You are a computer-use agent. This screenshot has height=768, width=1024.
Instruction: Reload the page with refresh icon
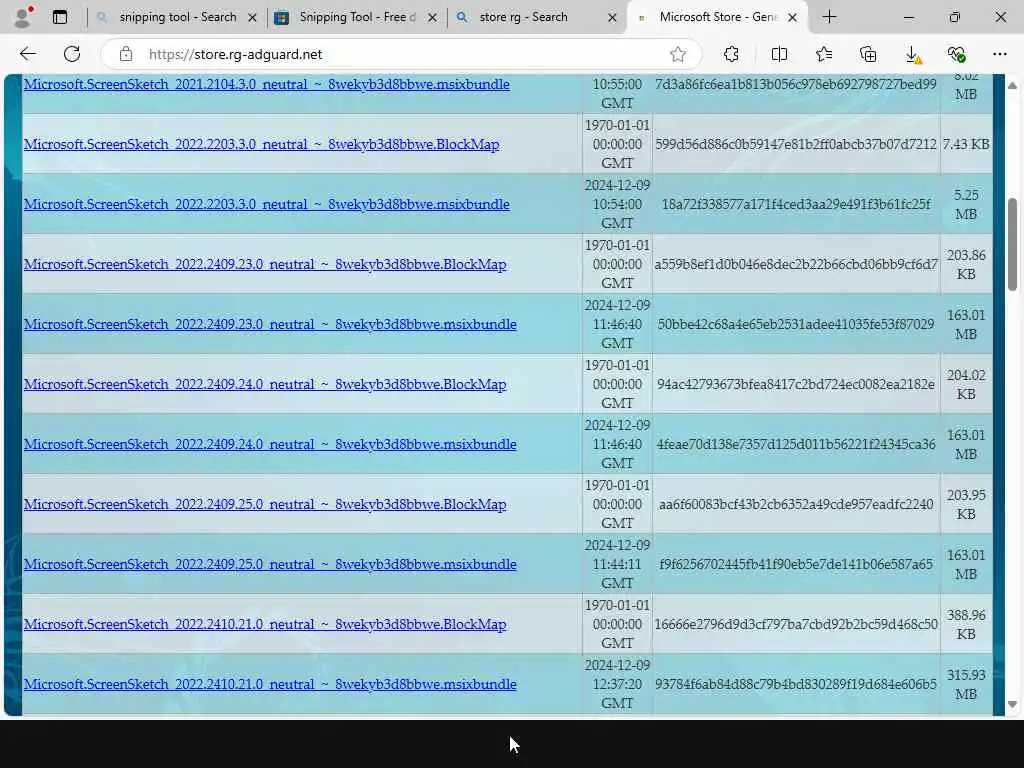(x=72, y=54)
